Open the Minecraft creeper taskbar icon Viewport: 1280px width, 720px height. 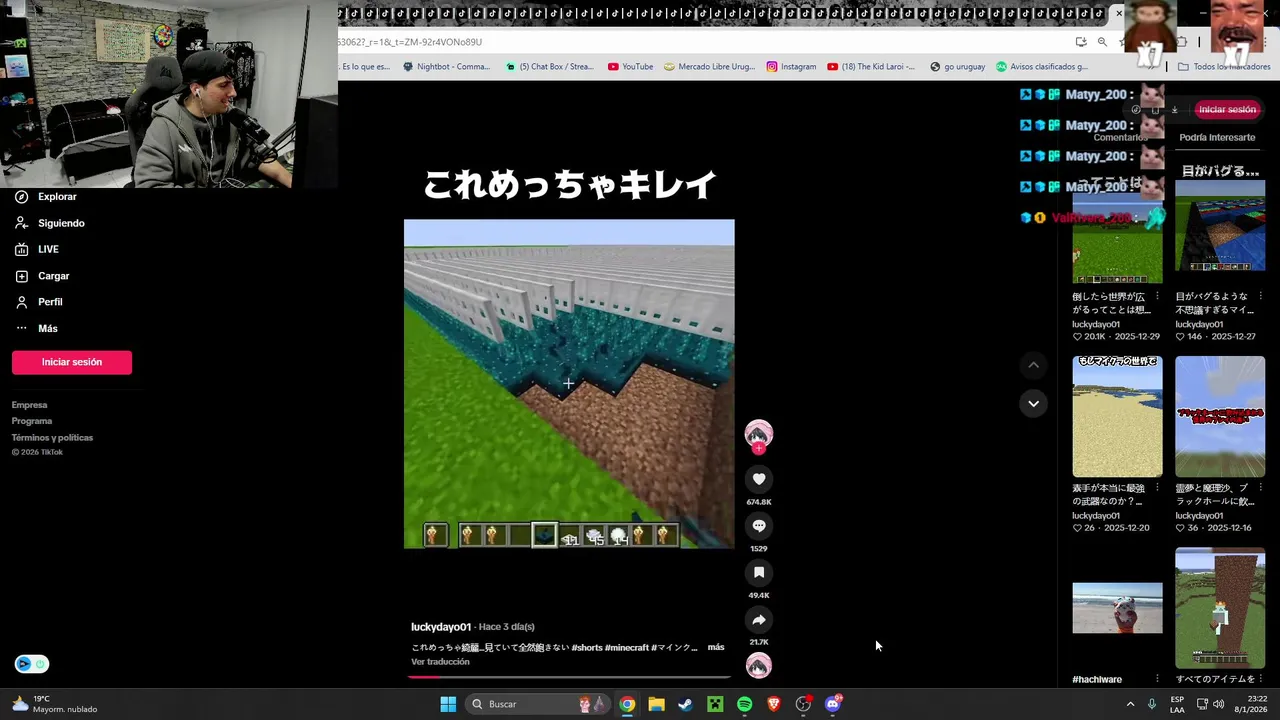715,704
